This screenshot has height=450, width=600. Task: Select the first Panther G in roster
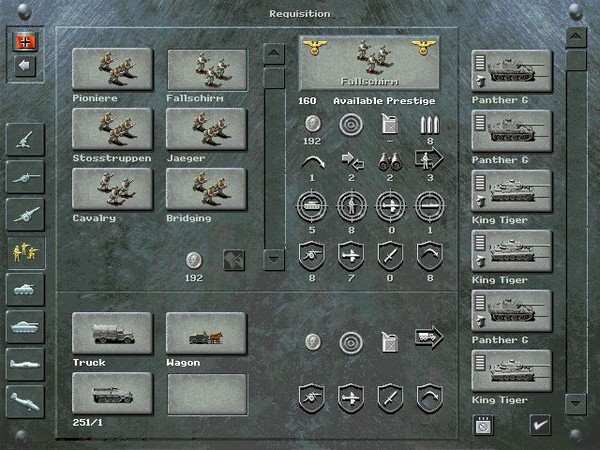511,70
